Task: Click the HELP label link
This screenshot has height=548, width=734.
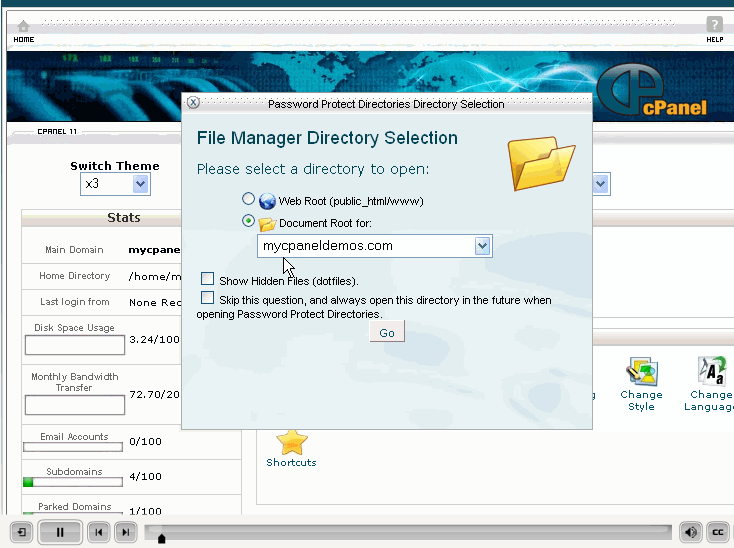Action: [715, 40]
